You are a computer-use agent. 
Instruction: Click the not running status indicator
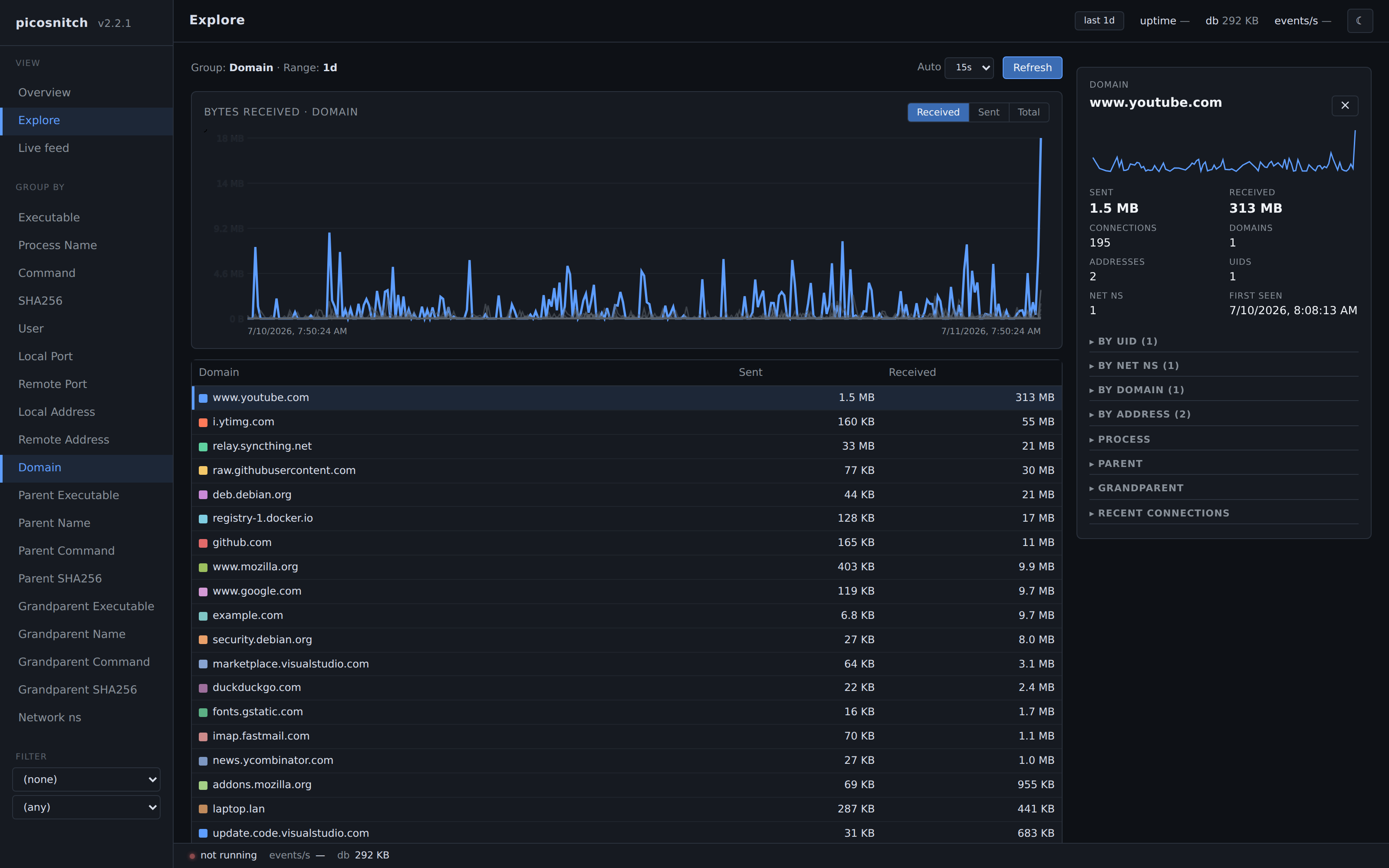[x=224, y=855]
